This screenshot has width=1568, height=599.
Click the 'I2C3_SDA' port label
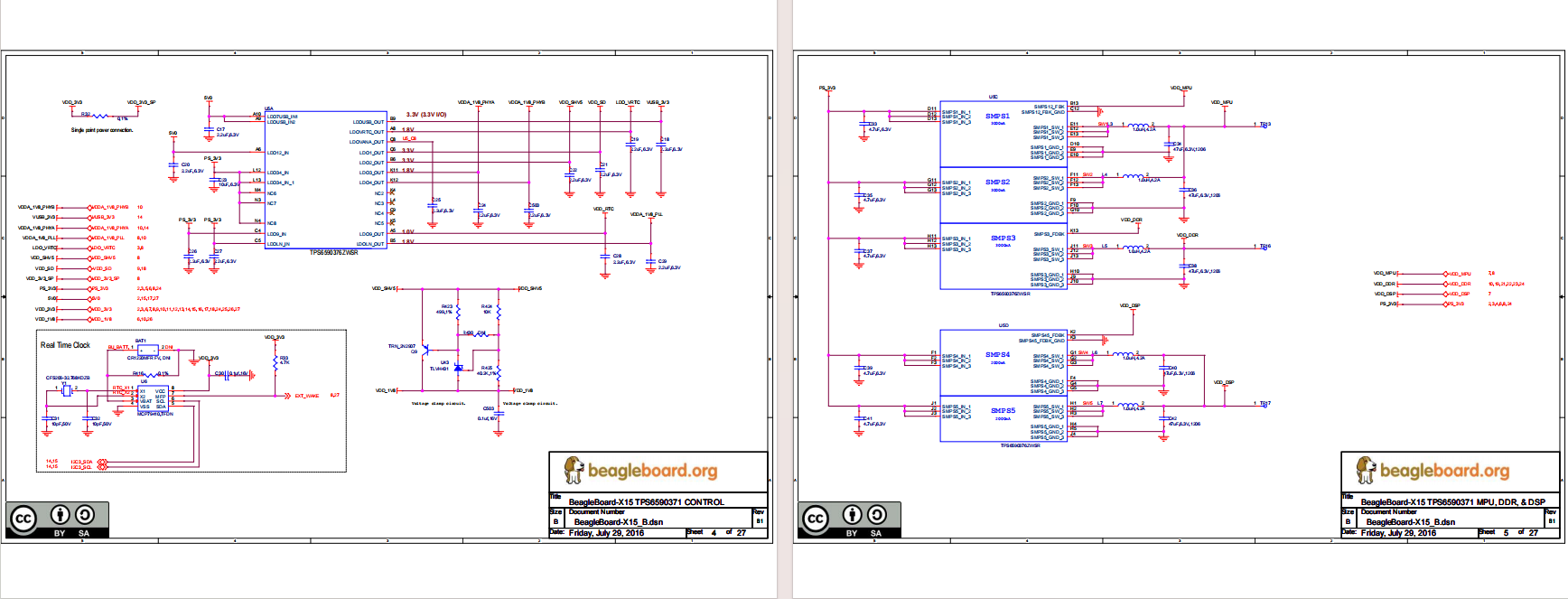[81, 462]
